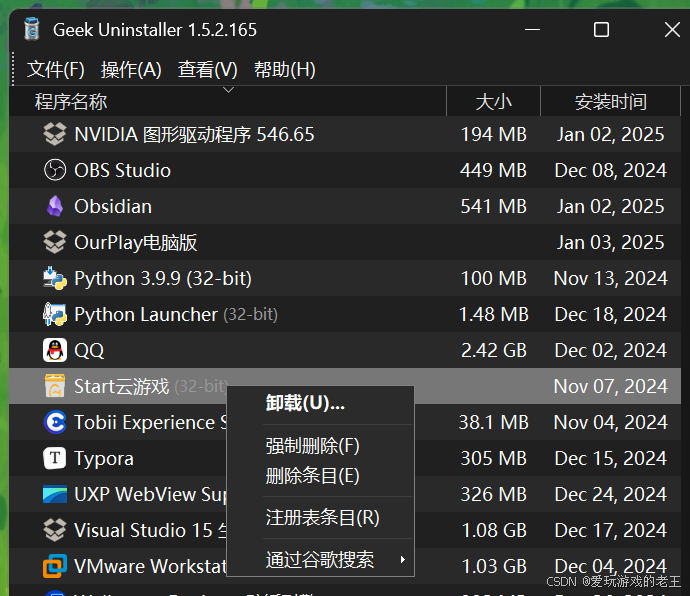Click the Geek Uninstaller title bar icon
Image resolution: width=690 pixels, height=596 pixels.
point(32,29)
